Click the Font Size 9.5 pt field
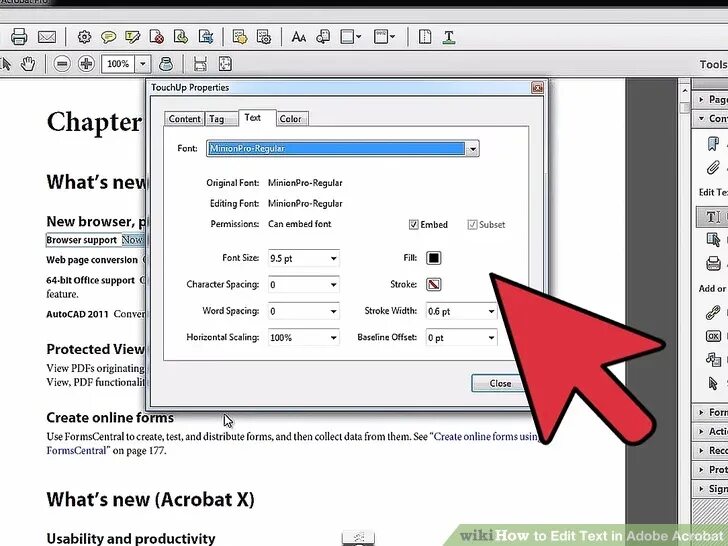Image resolution: width=728 pixels, height=546 pixels. pyautogui.click(x=298, y=258)
